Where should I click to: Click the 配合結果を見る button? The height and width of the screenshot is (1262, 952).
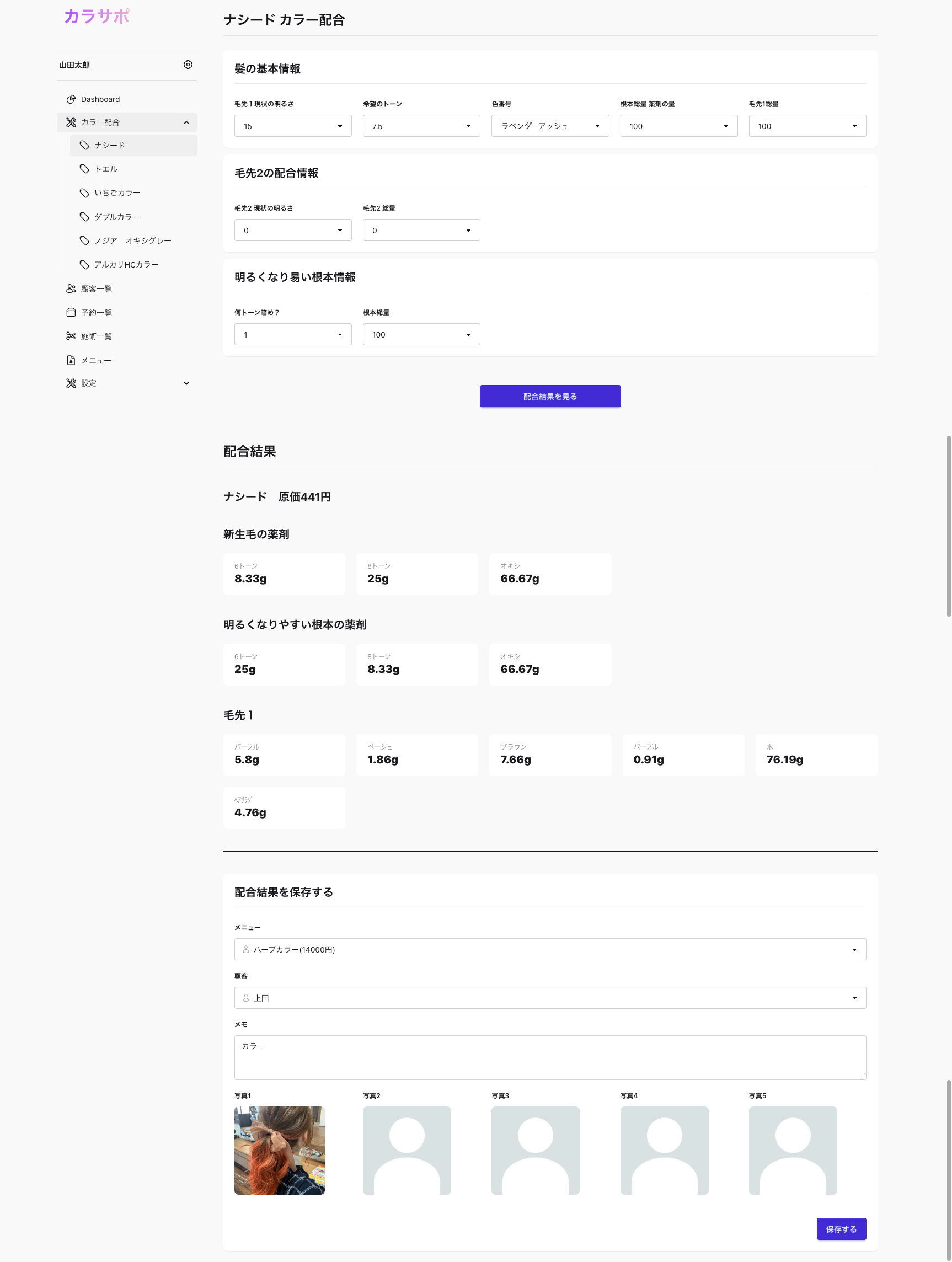550,396
